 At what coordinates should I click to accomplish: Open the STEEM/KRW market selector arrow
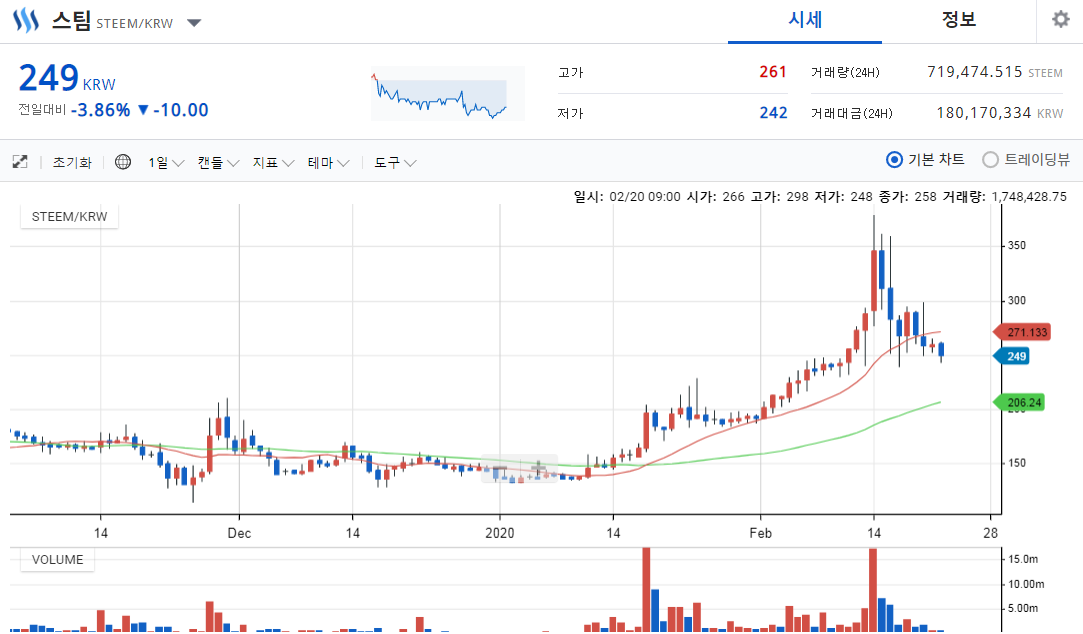194,23
